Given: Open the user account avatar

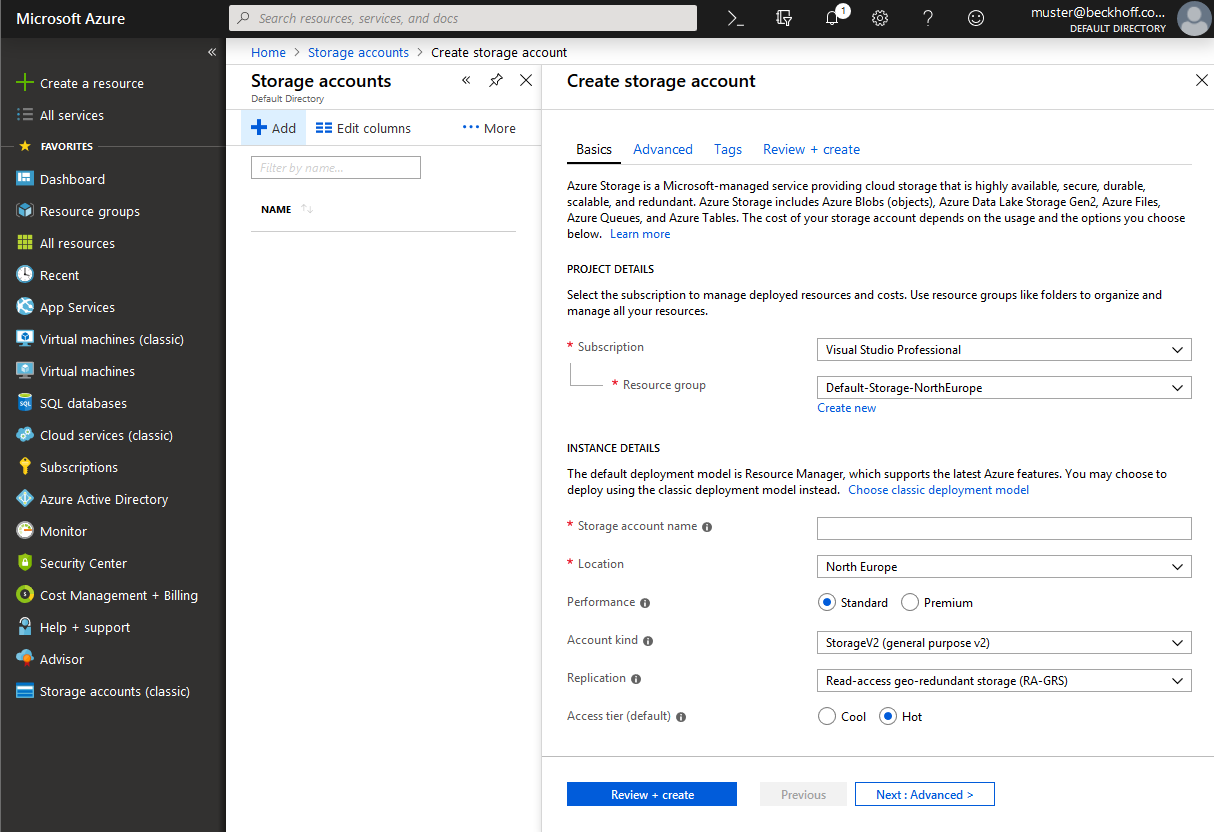Looking at the screenshot, I should coord(1193,19).
